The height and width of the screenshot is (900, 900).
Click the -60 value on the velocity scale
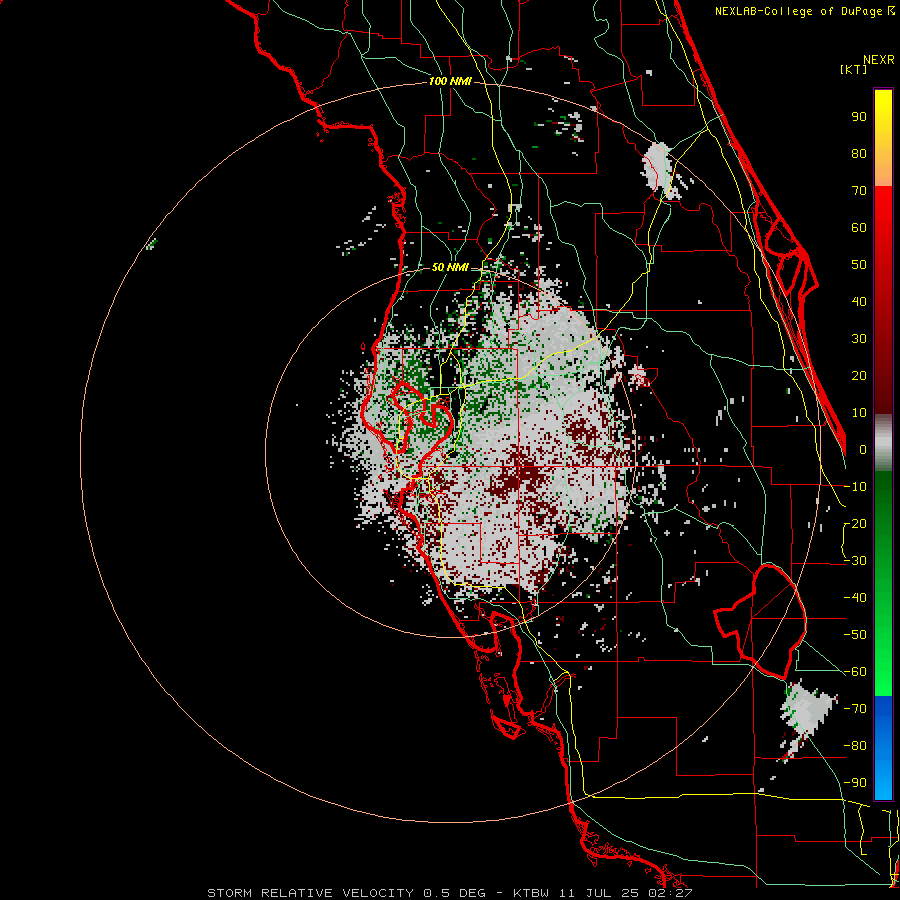[855, 672]
